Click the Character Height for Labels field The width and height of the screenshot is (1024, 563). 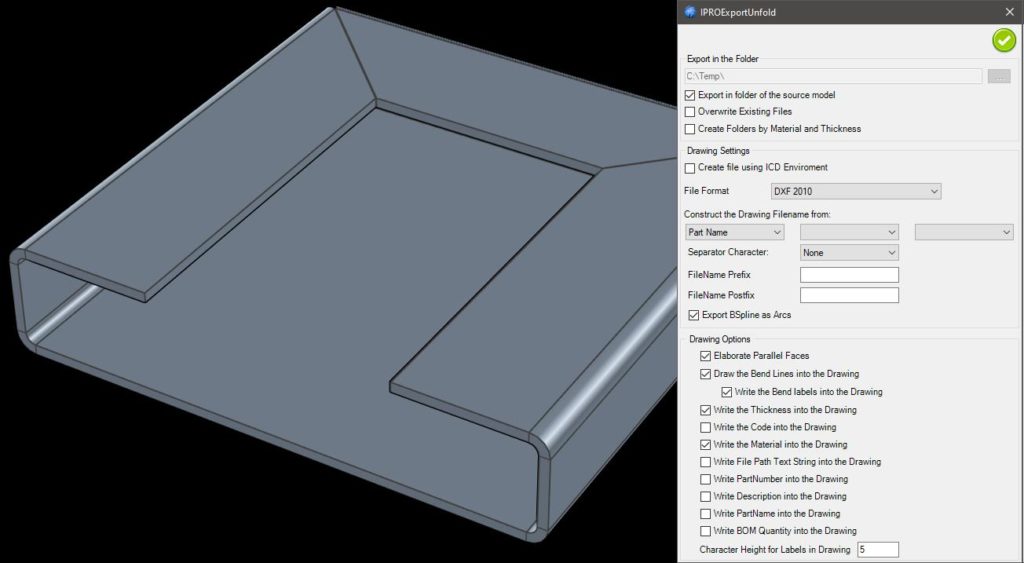[878, 549]
